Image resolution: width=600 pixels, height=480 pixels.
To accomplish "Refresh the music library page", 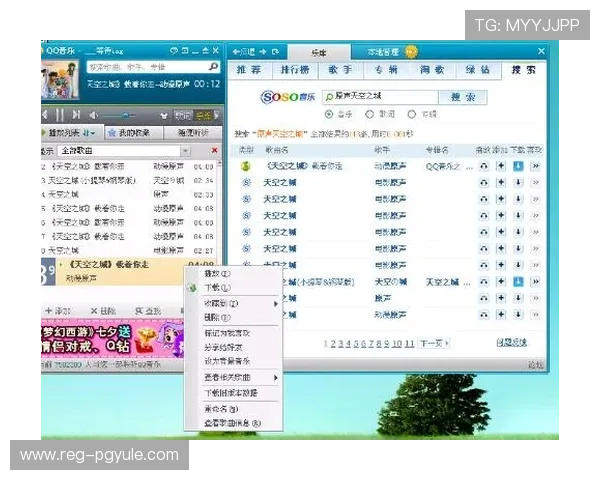I will click(275, 52).
